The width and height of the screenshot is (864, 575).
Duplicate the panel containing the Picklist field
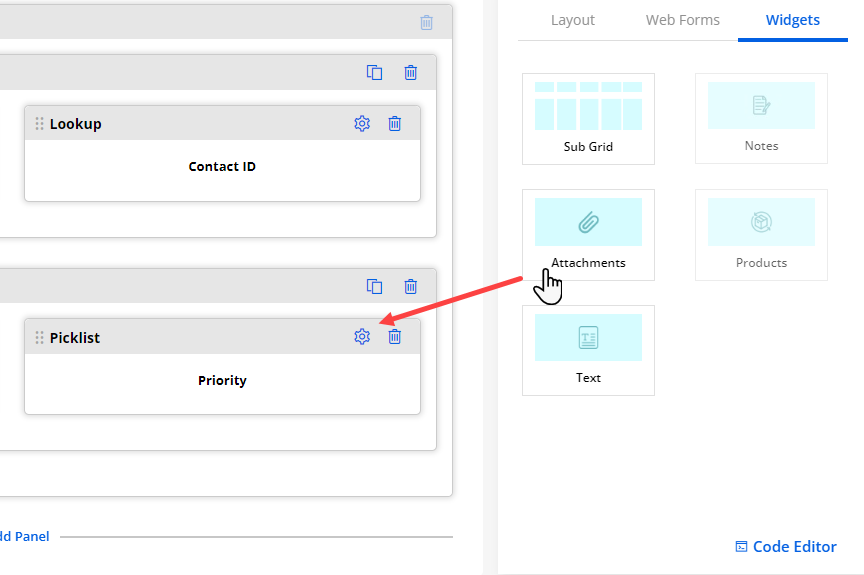coord(375,287)
